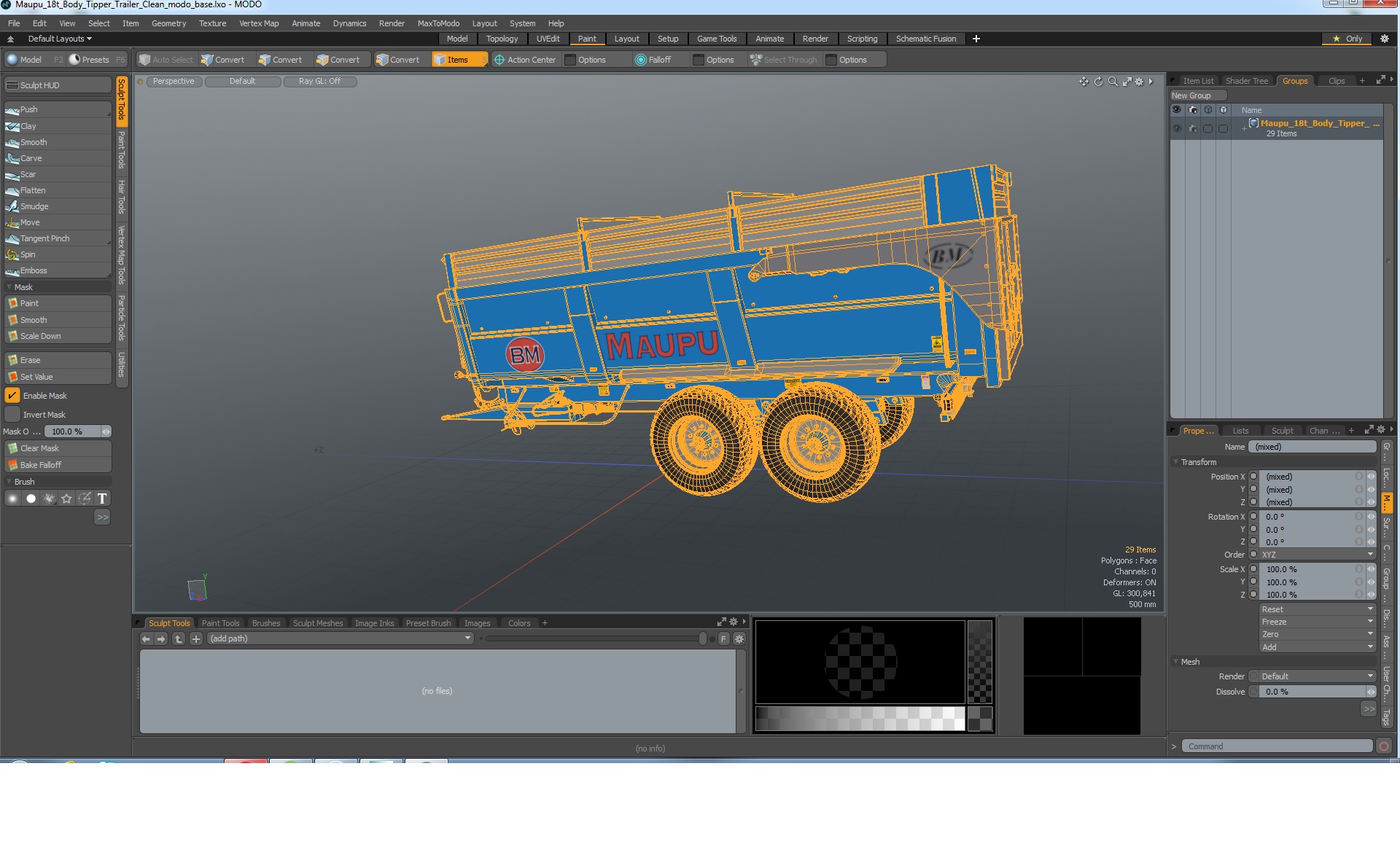Open the rotation Order XYZ dropdown

tap(1318, 555)
